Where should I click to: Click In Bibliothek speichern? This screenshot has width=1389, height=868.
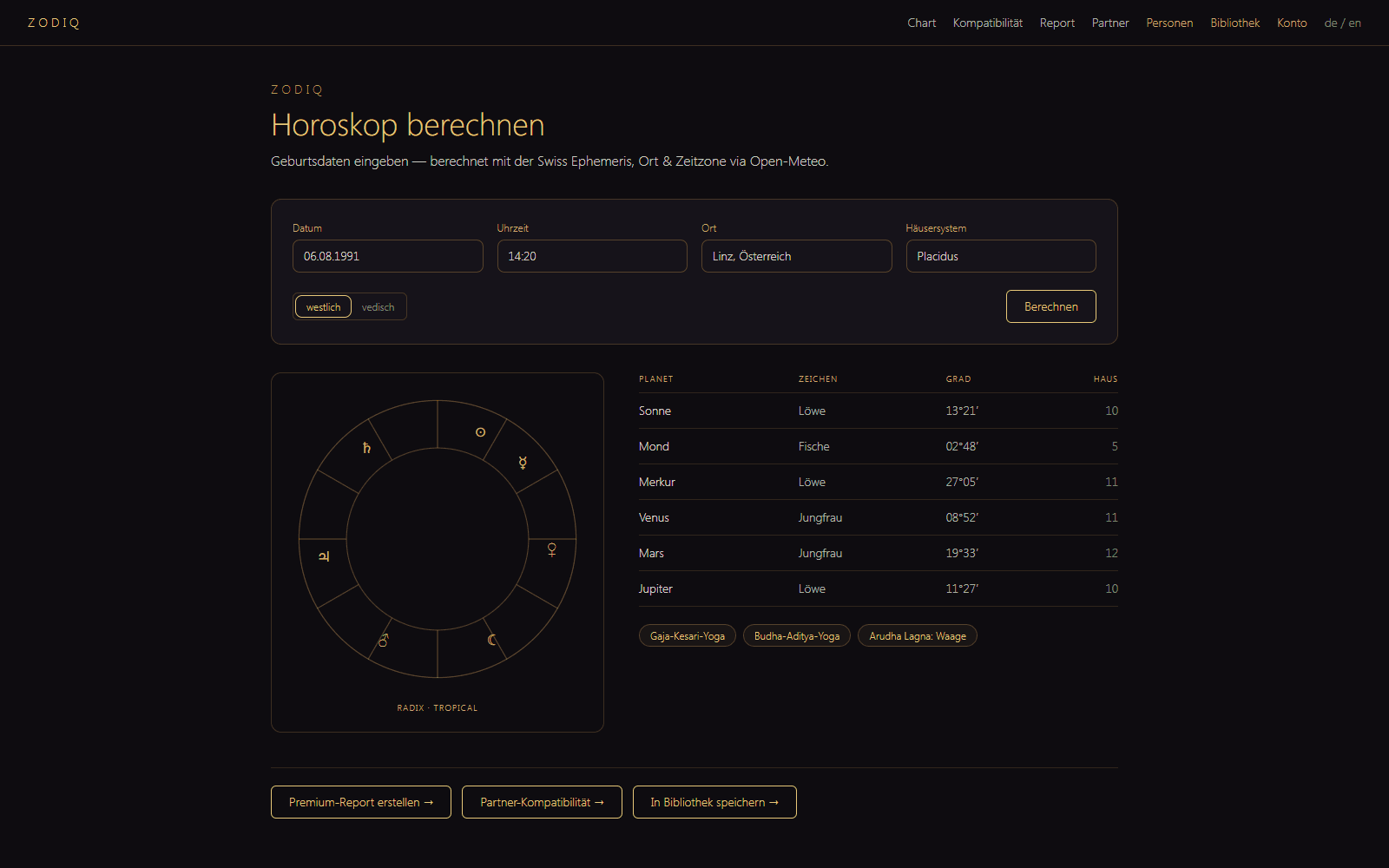[x=714, y=802]
